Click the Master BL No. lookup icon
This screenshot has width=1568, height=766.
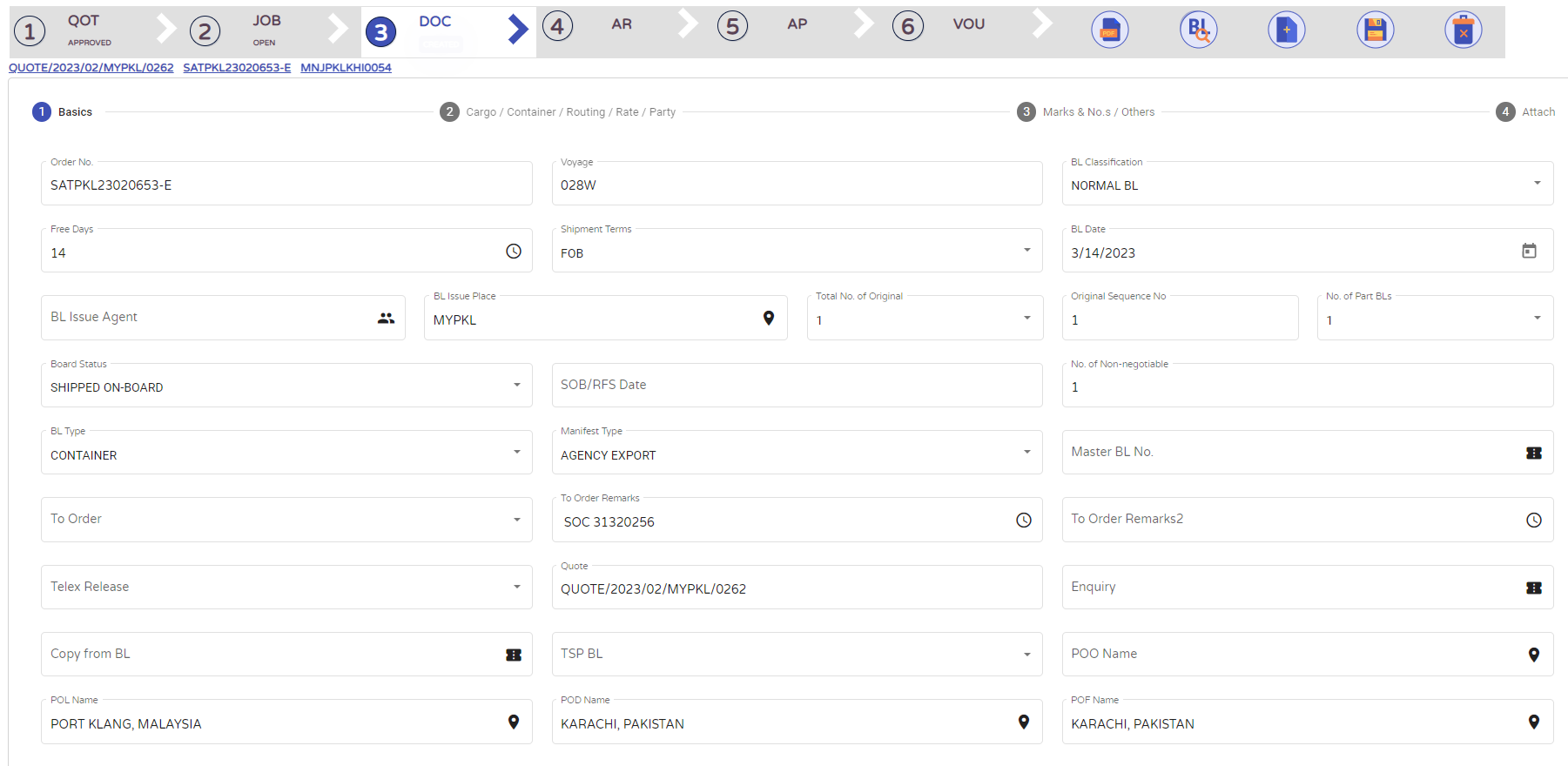pyautogui.click(x=1533, y=453)
